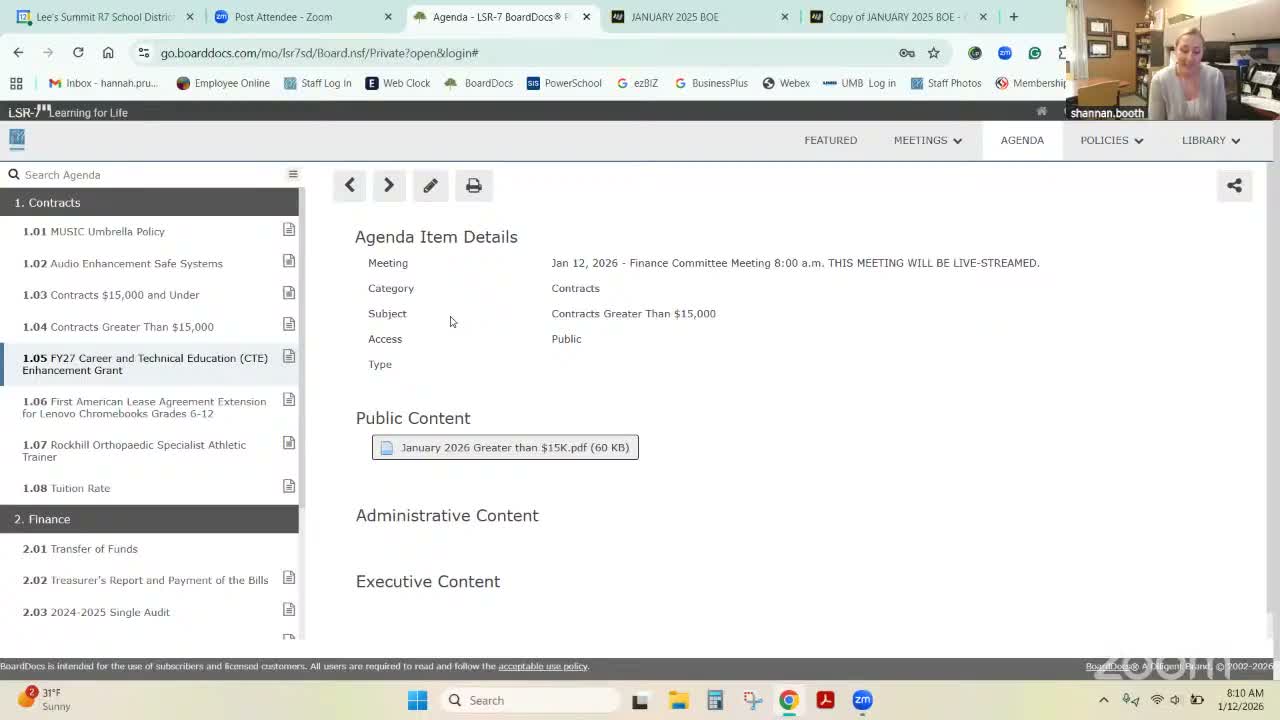Open document icon for 1.04 Contracts Greater Than $15,000
Screen dimensions: 1280x720
(289, 324)
